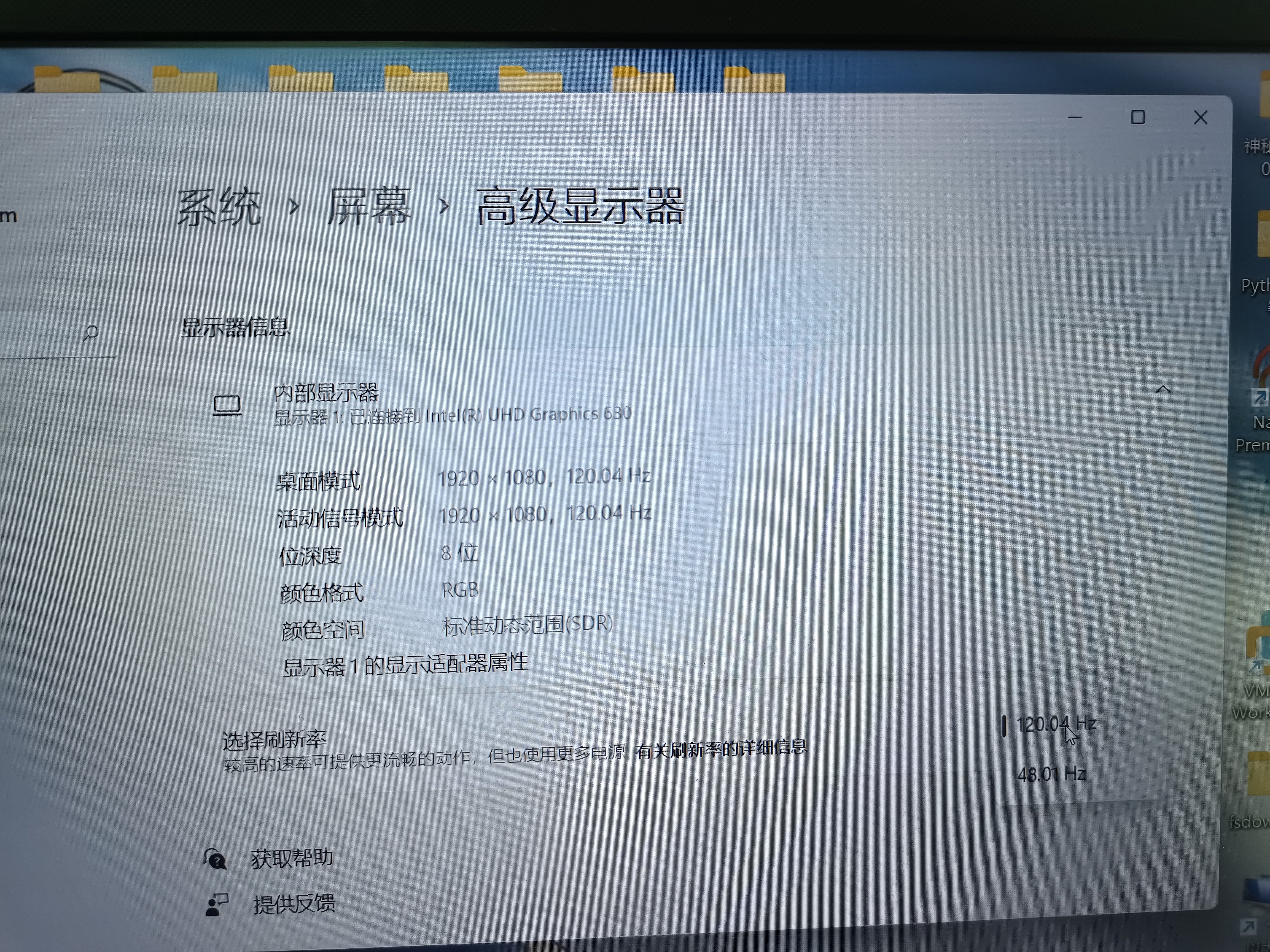Click the 提供反馈 feedback person icon
Image resolution: width=1270 pixels, height=952 pixels.
click(x=216, y=905)
